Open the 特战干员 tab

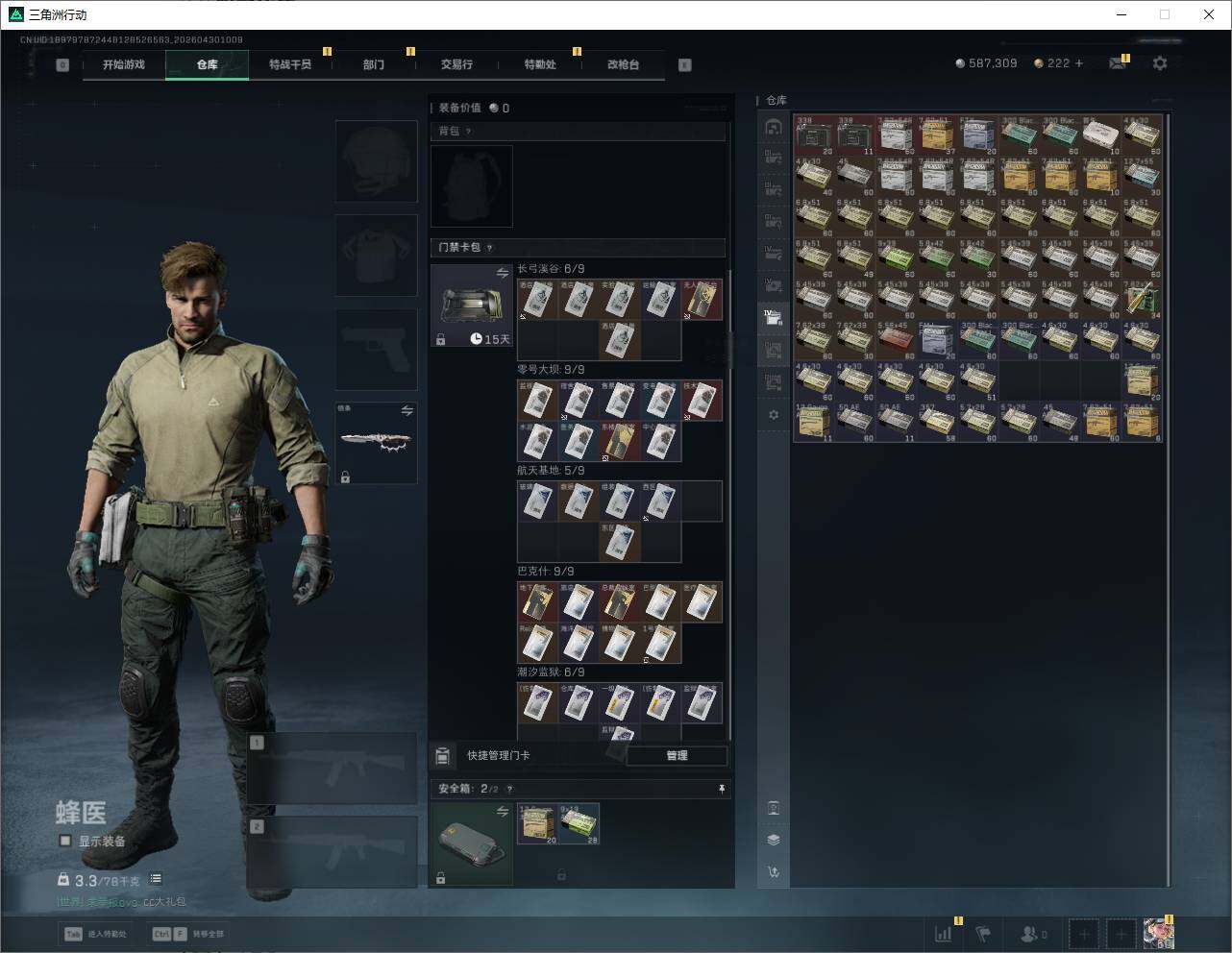coord(290,64)
